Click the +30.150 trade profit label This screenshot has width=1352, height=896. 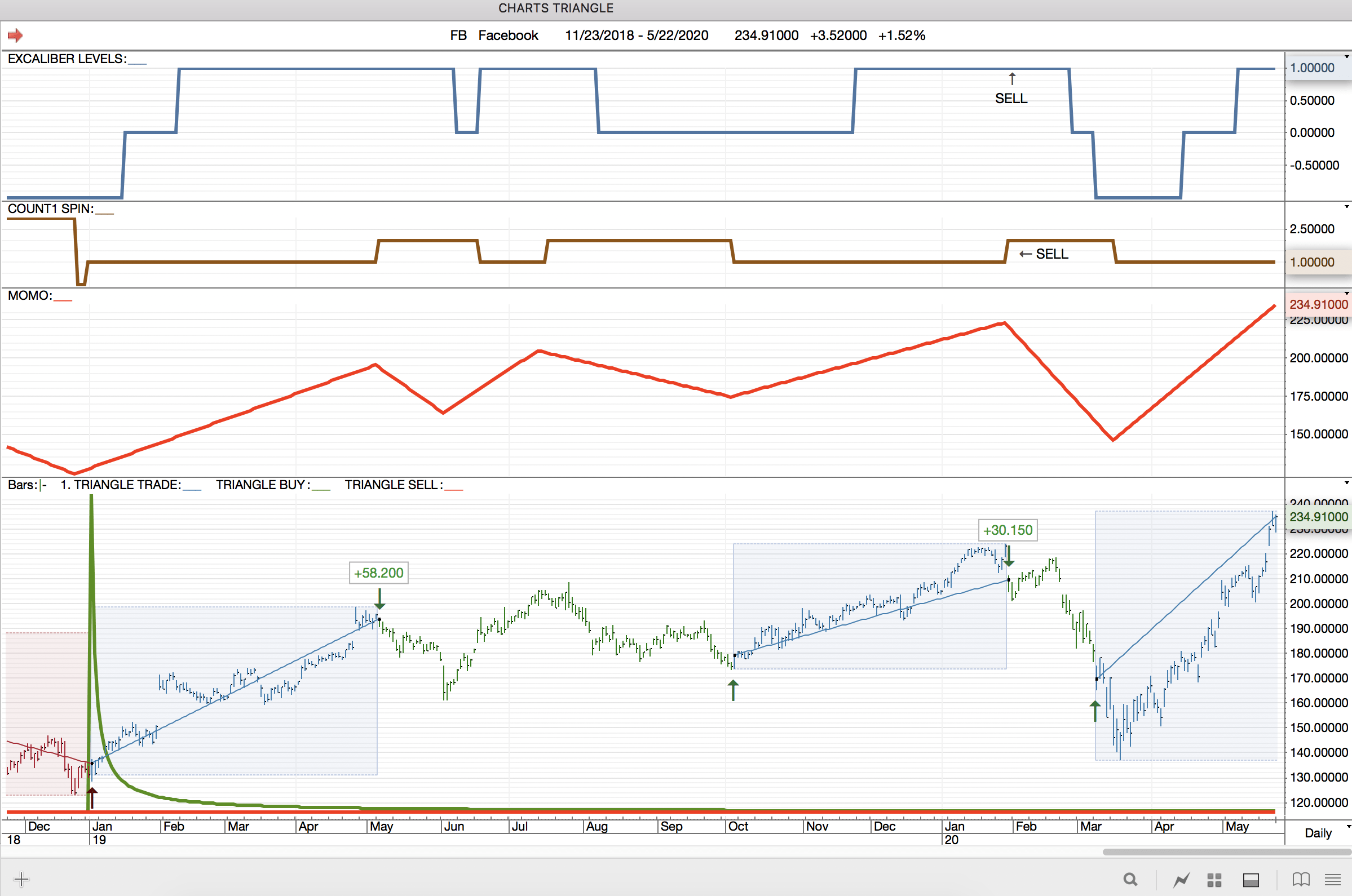point(1008,530)
